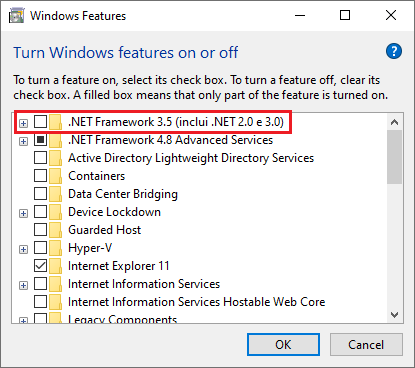The image size is (415, 368).
Task: Toggle the .NET Framework 4.8 Advanced Services checkbox
Action: click(x=40, y=140)
